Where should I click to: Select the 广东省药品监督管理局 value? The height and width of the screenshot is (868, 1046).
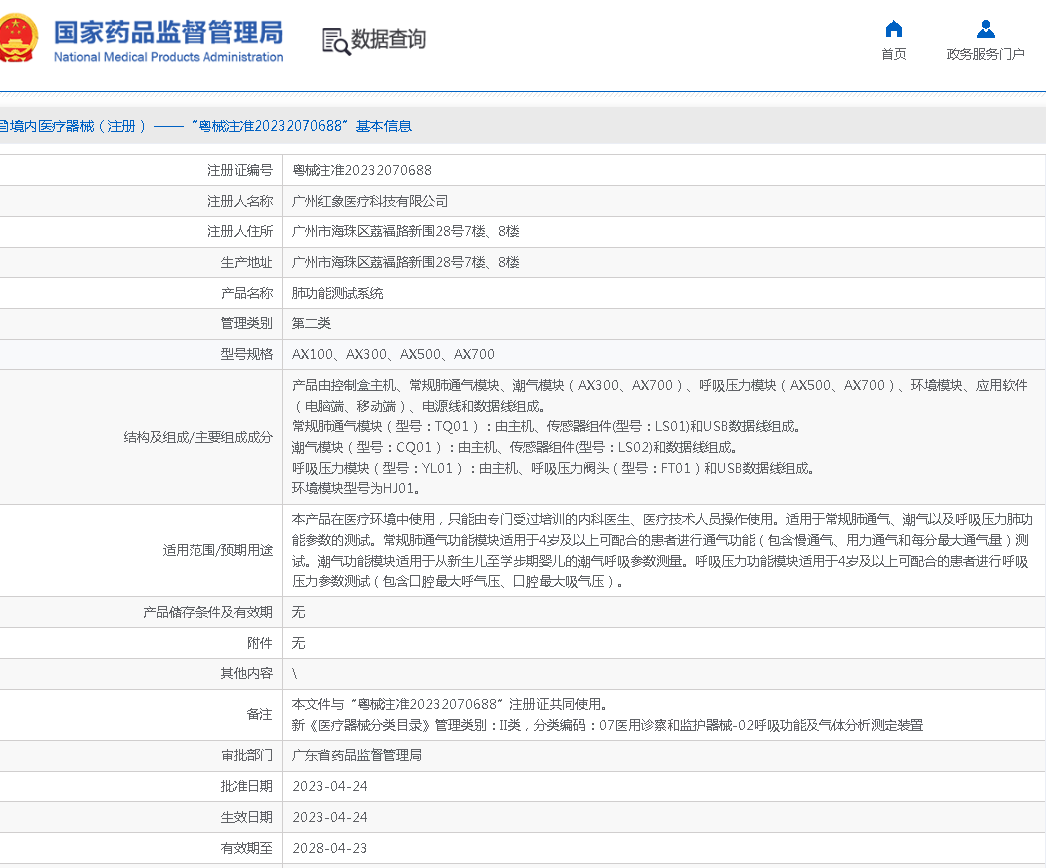tap(357, 755)
